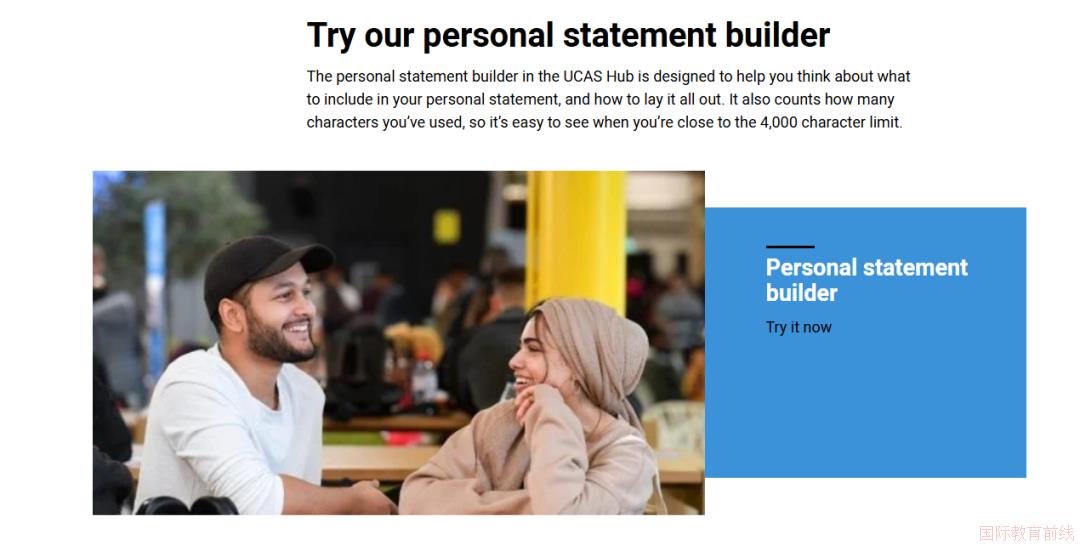Click the word builder on card's second line
This screenshot has height=545, width=1080.
802,293
